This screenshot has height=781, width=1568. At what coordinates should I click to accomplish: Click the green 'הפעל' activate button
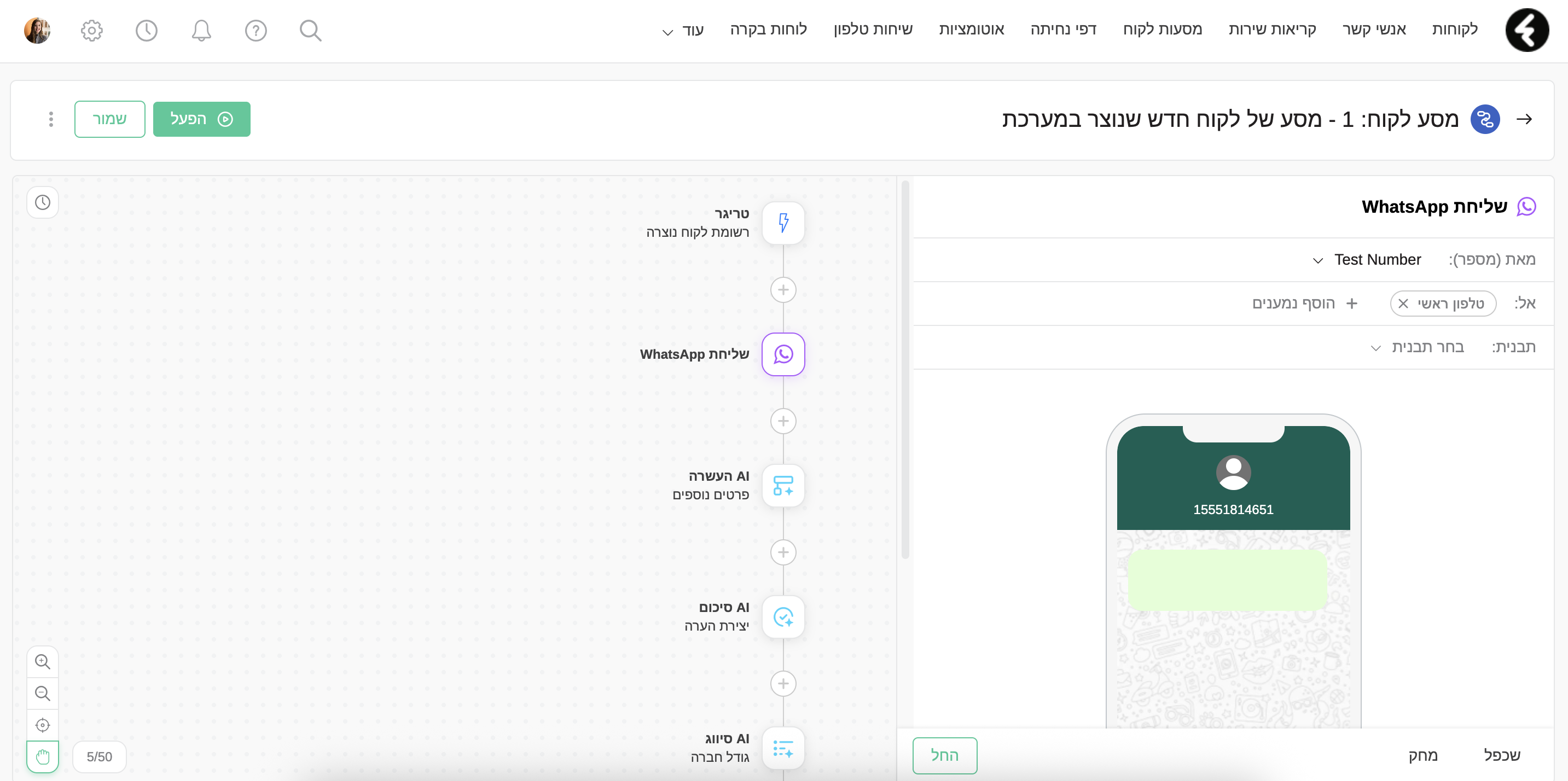coord(201,119)
